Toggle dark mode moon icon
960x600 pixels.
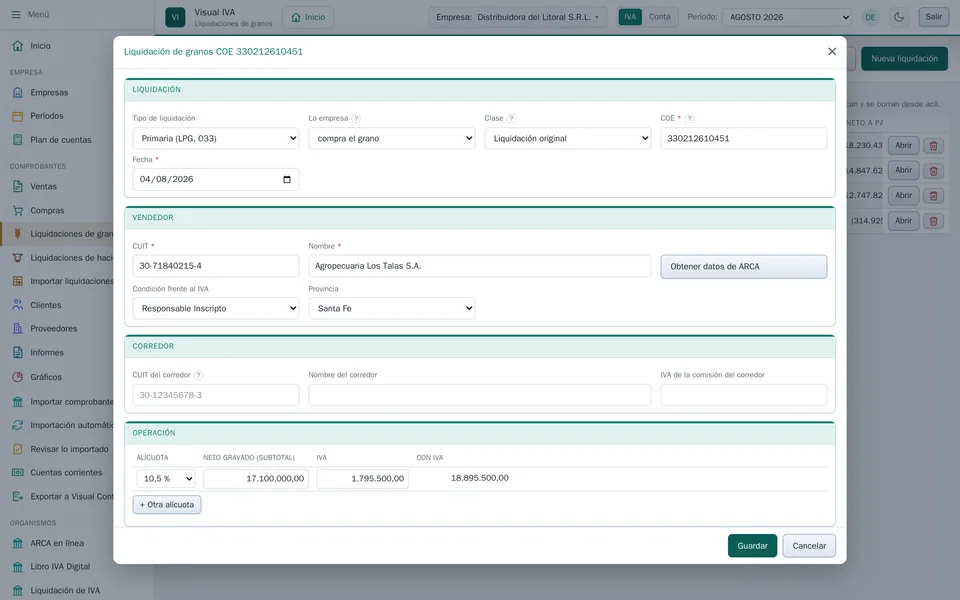coord(899,17)
